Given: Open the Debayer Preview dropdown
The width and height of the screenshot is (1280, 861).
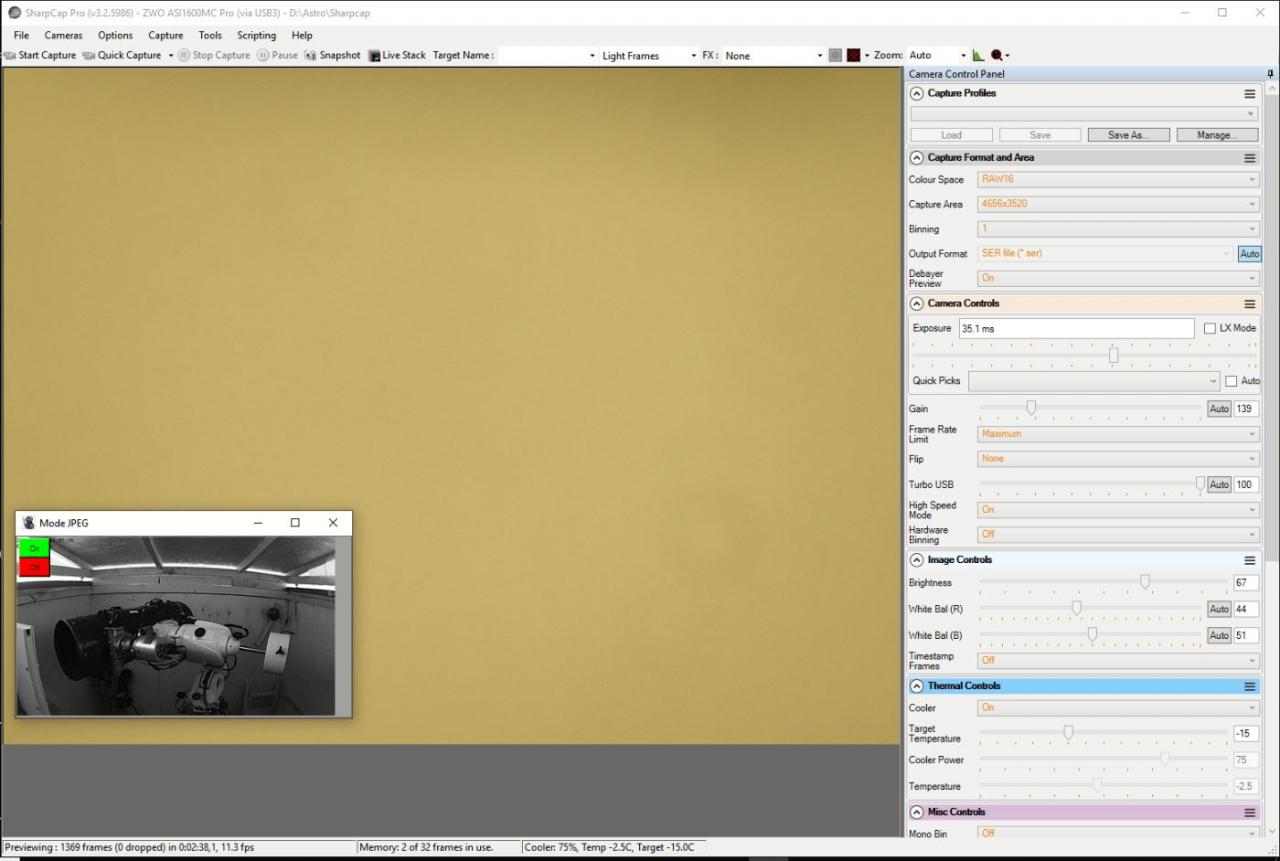Looking at the screenshot, I should [1118, 278].
